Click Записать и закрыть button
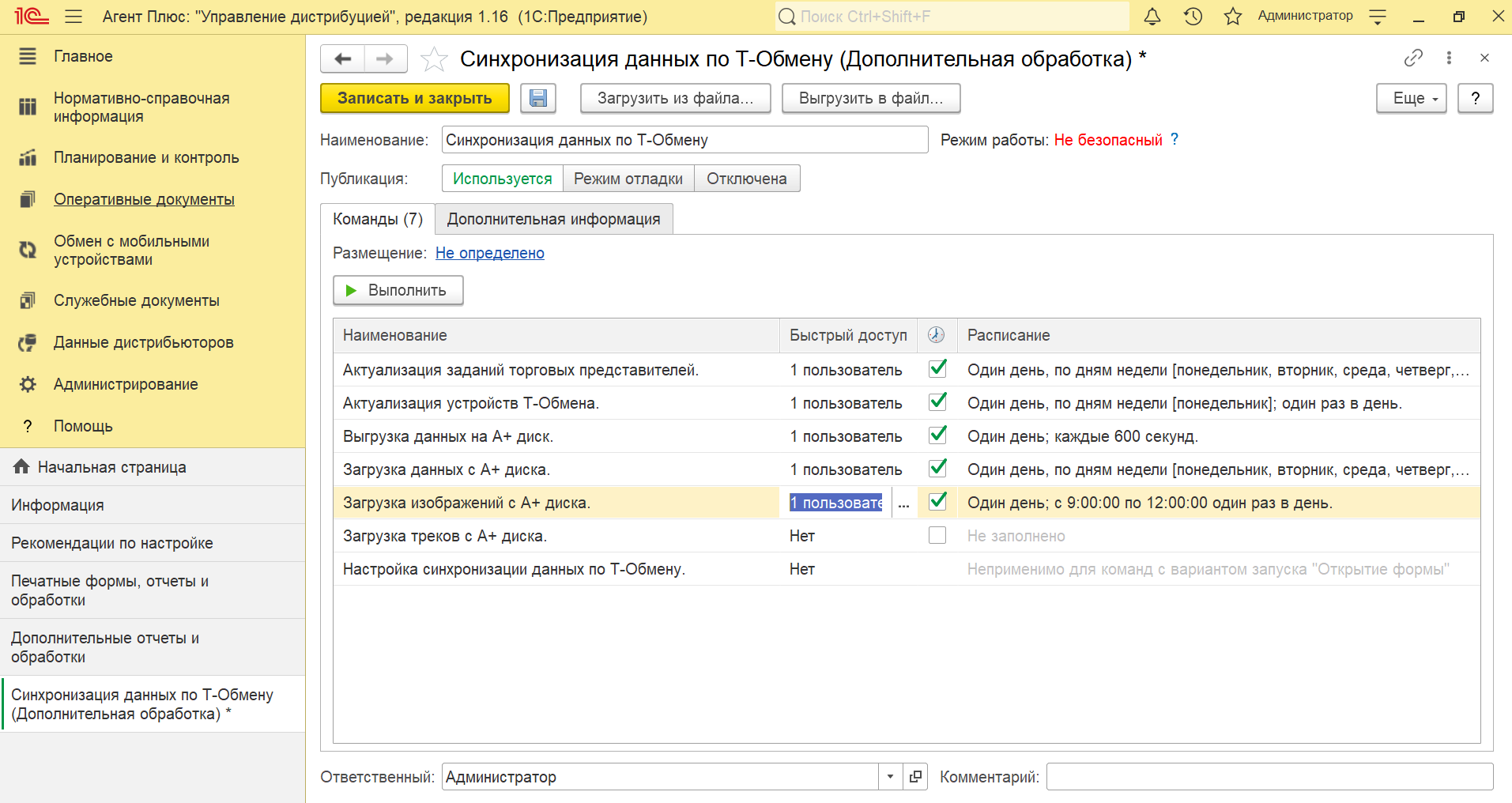The height and width of the screenshot is (803, 1512). 415,98
